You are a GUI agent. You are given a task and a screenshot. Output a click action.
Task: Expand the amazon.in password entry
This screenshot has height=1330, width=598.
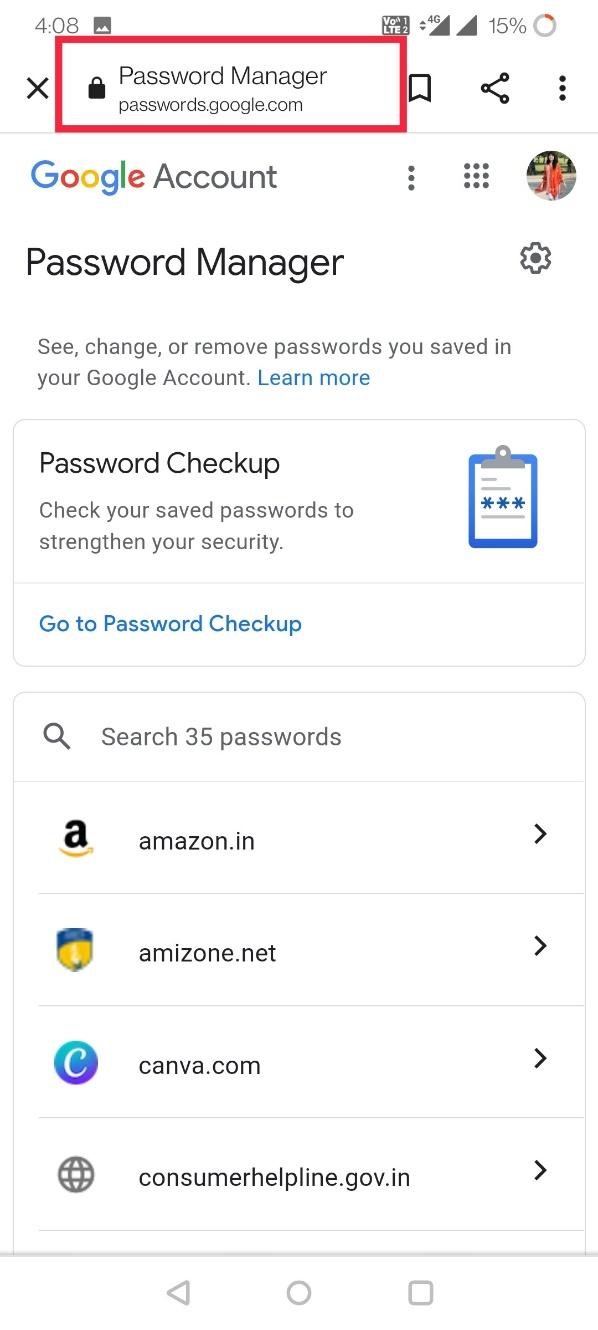(x=540, y=834)
